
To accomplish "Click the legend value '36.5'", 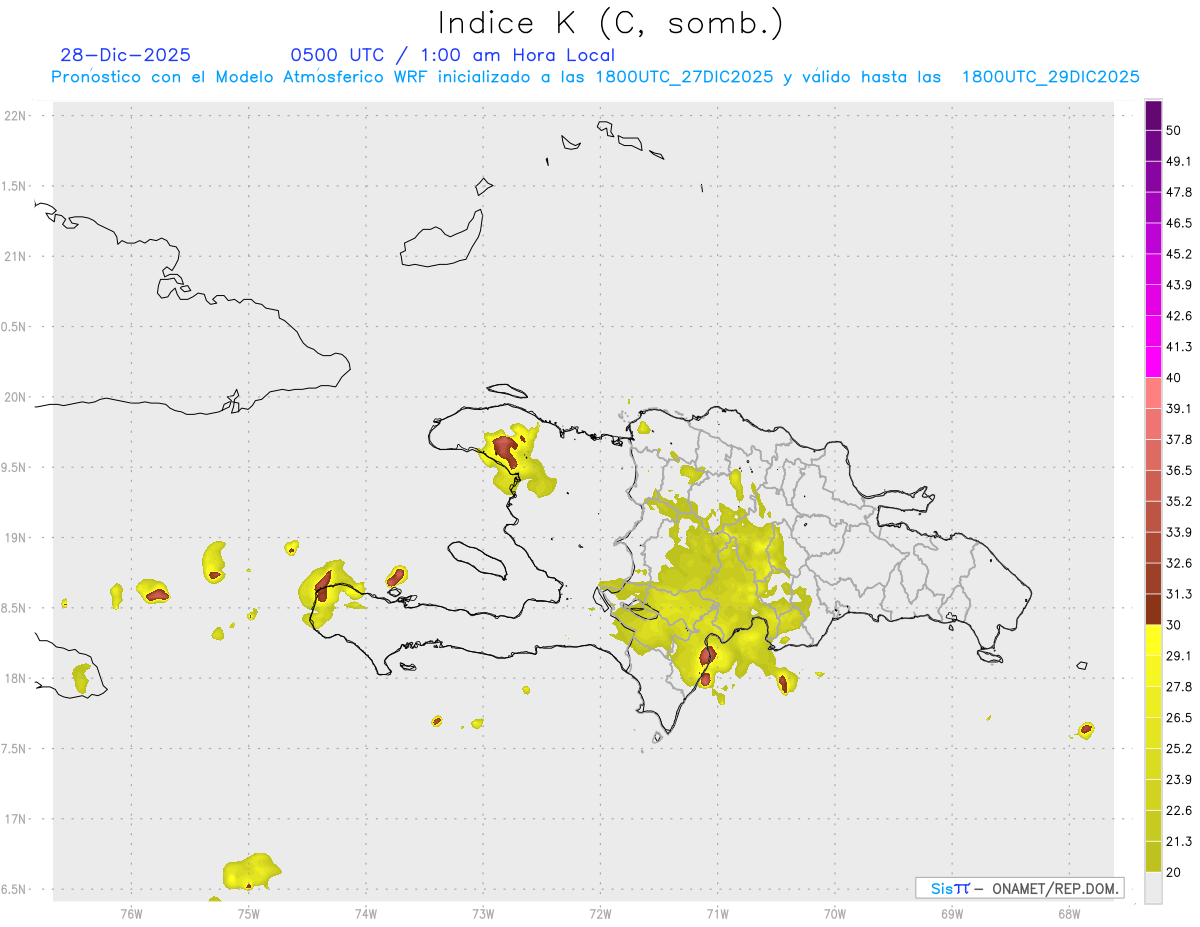I will tap(1179, 470).
